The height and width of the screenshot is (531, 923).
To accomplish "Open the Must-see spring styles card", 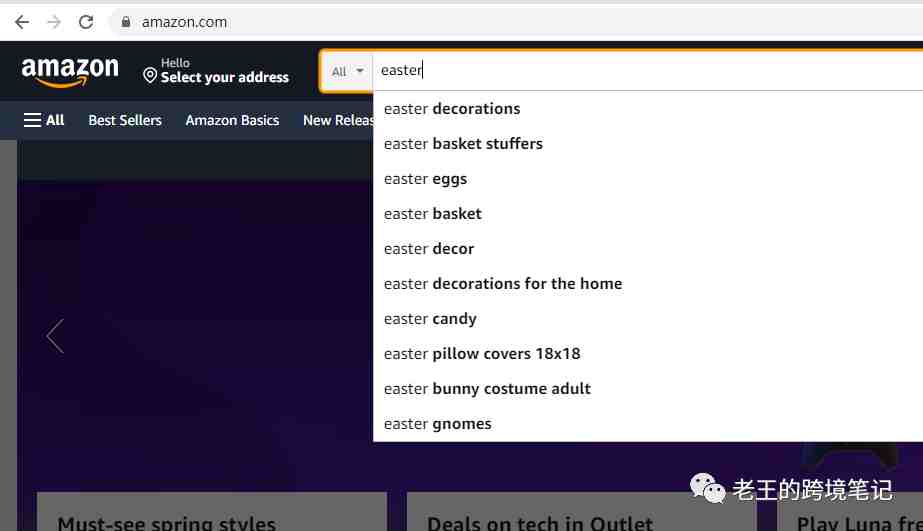I will pyautogui.click(x=212, y=512).
